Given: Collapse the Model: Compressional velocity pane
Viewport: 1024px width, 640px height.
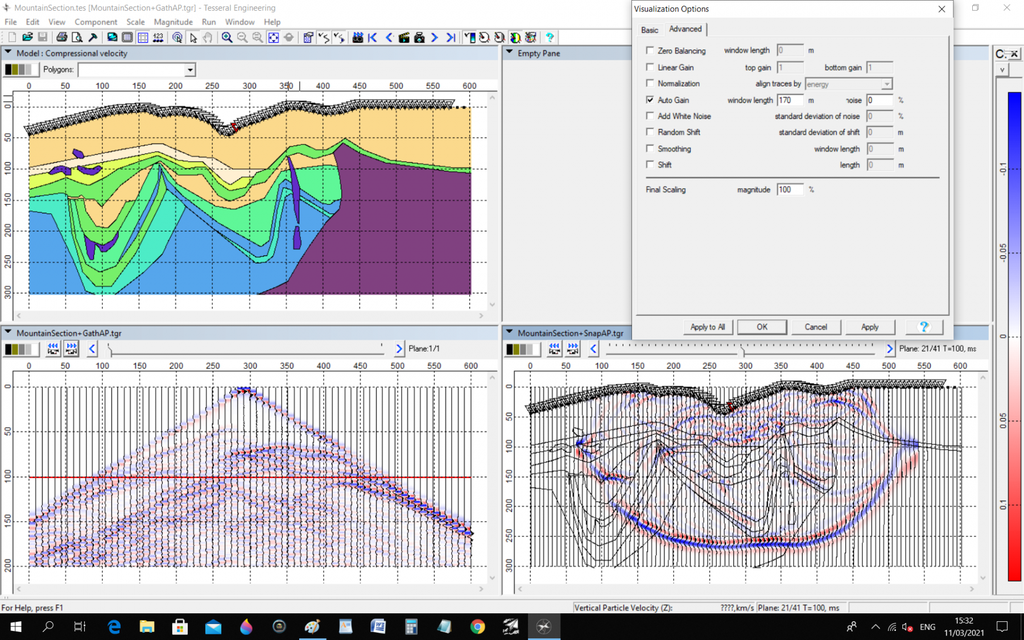Looking at the screenshot, I should coord(9,53).
